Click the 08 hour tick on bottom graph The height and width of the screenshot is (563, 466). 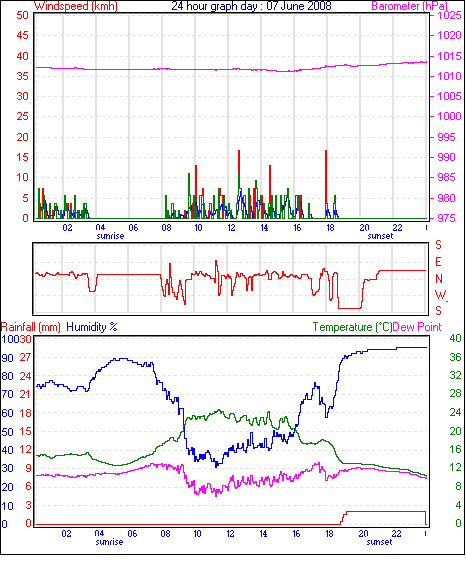[165, 534]
